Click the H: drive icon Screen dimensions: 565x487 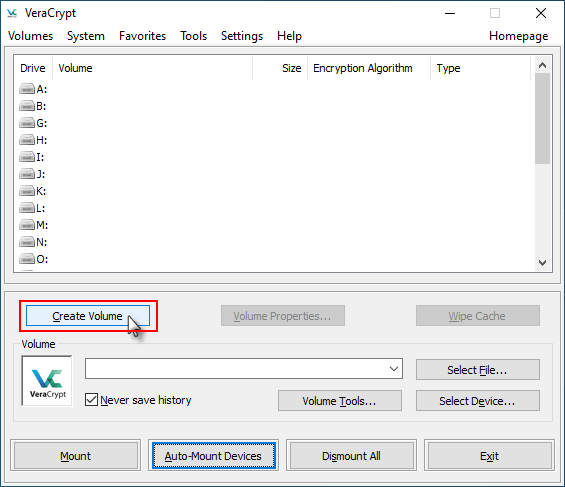click(27, 140)
